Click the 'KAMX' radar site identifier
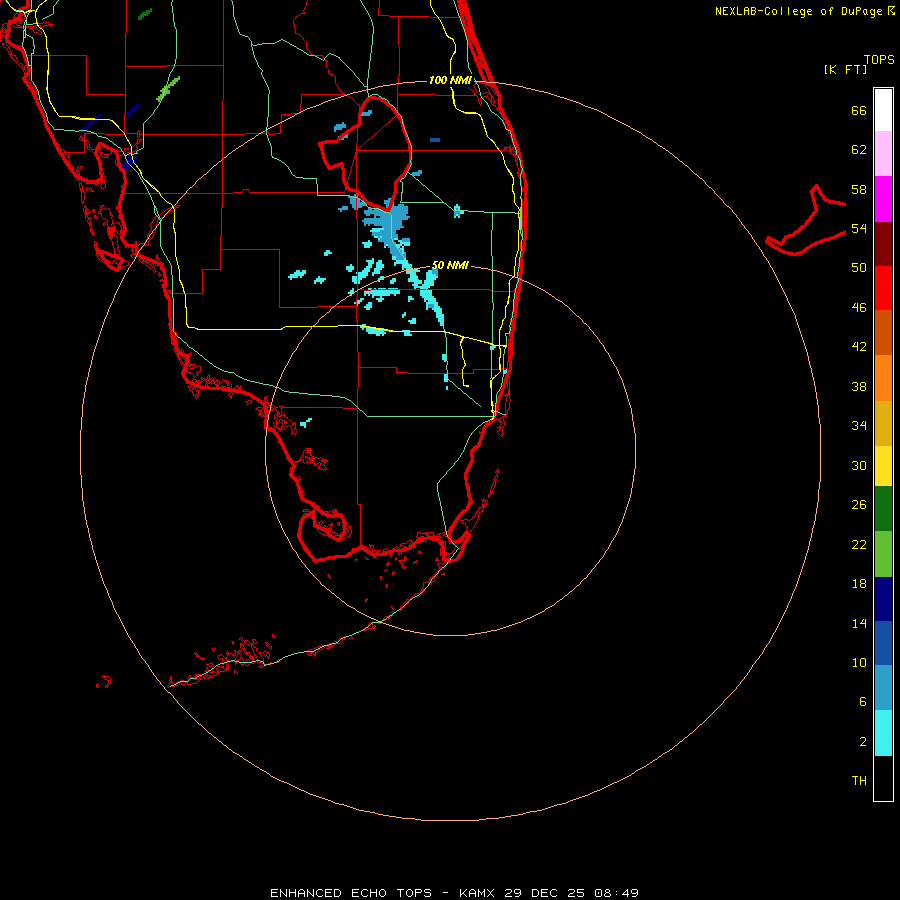 pyautogui.click(x=478, y=893)
